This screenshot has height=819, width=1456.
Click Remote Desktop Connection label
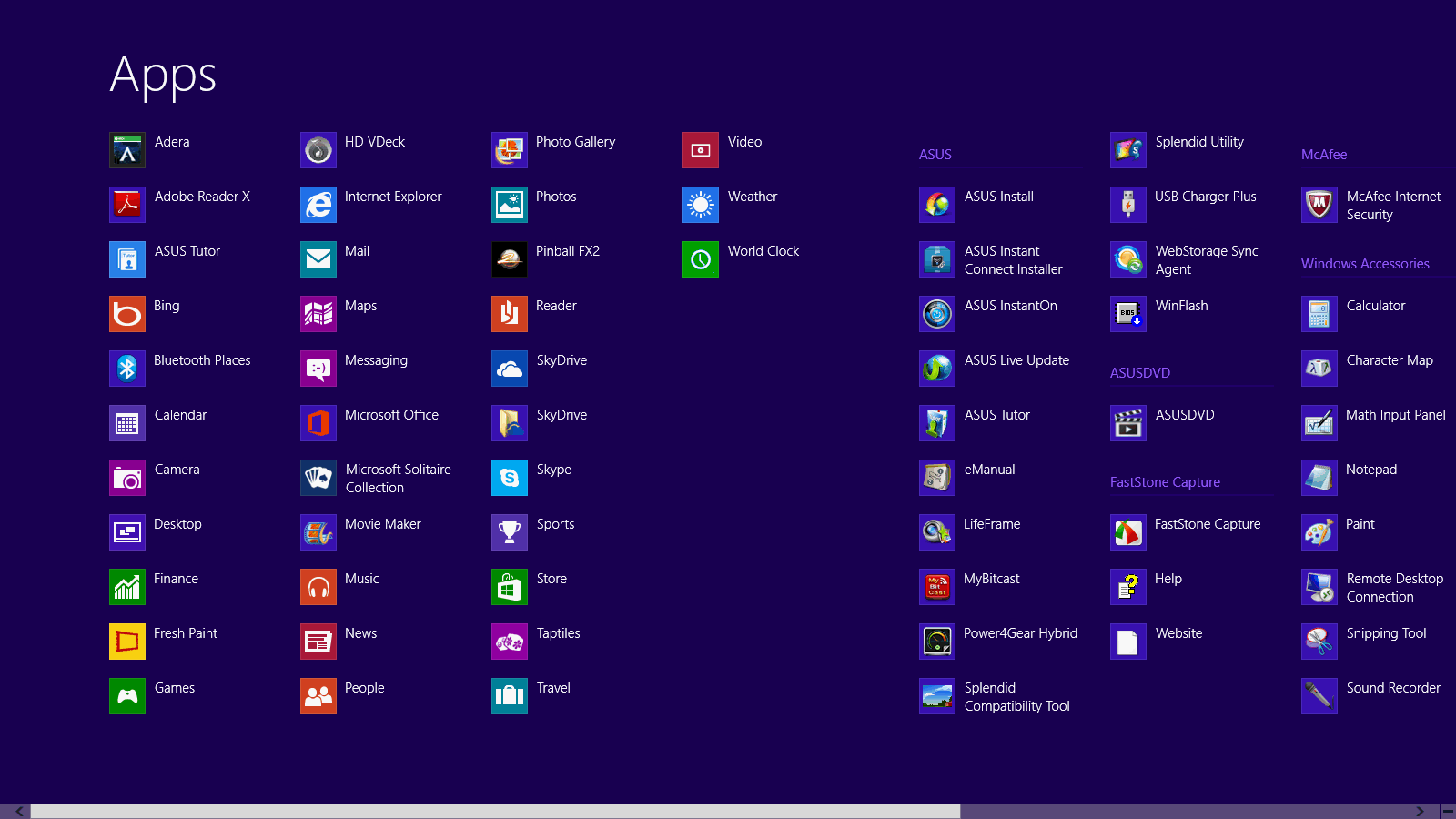click(1394, 588)
